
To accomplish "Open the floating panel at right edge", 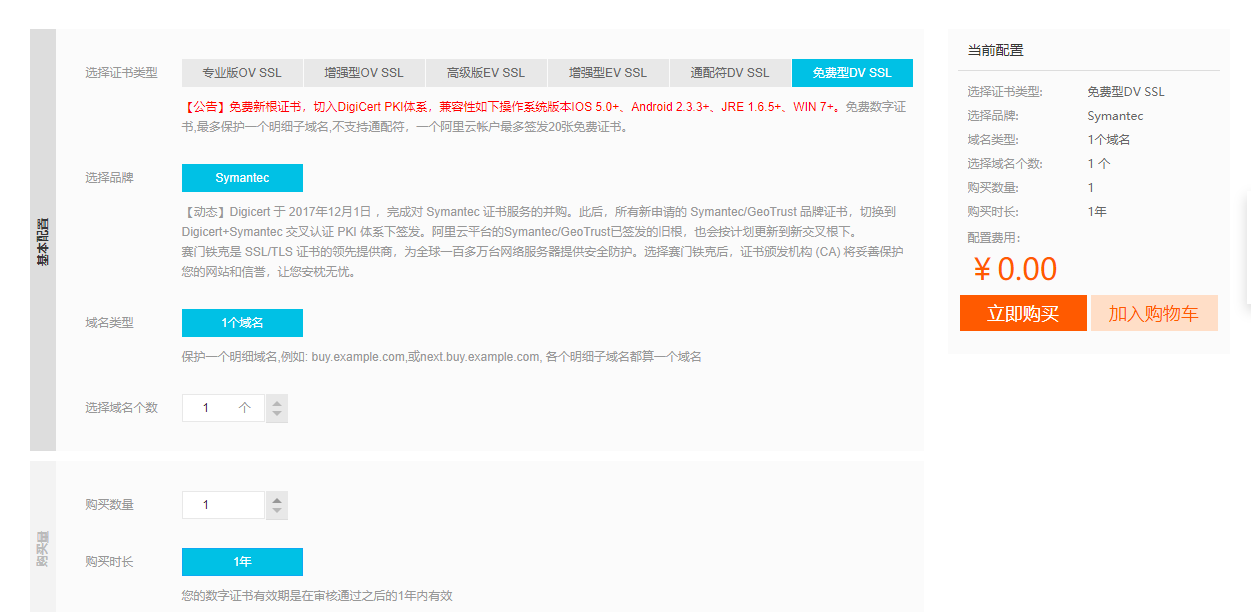I will click(1246, 250).
